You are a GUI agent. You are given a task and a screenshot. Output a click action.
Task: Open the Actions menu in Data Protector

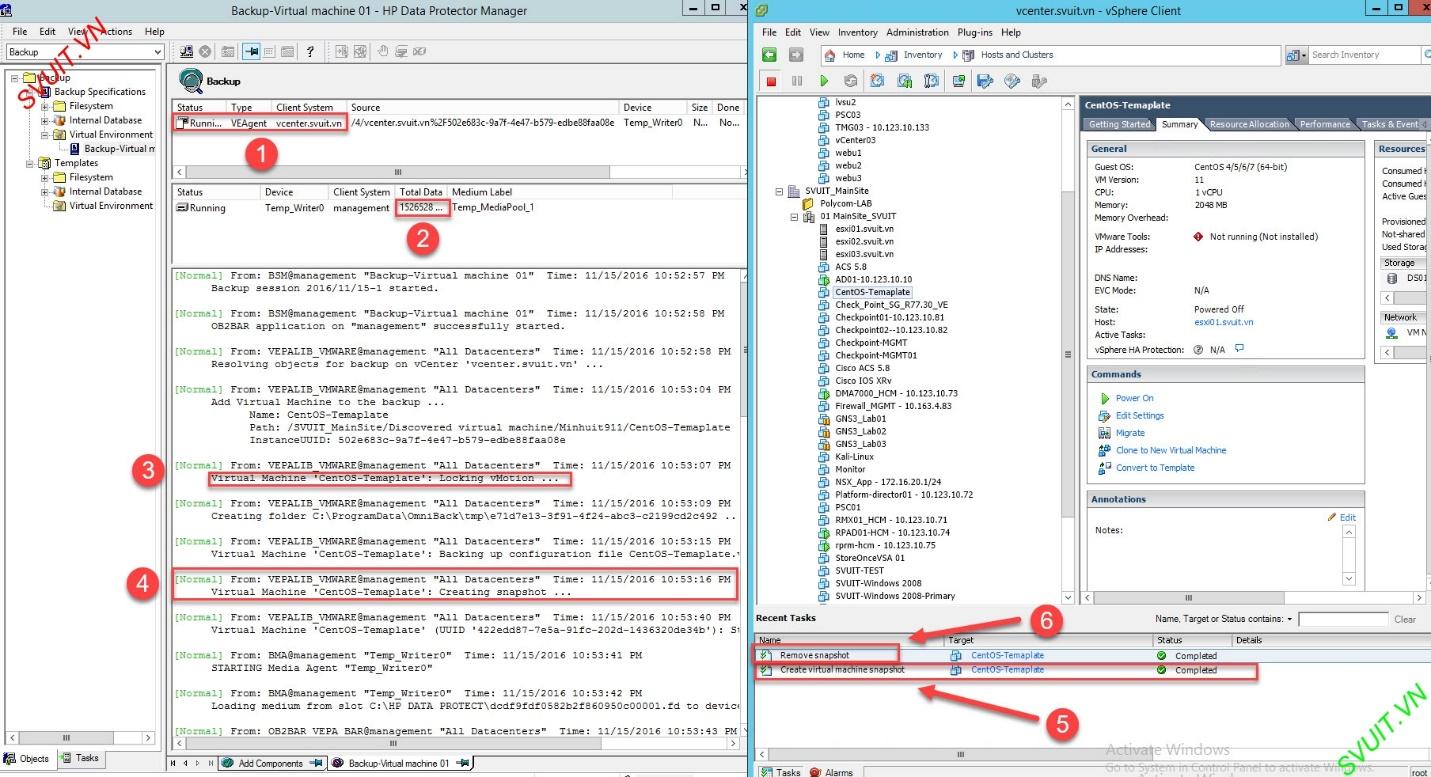[x=116, y=32]
